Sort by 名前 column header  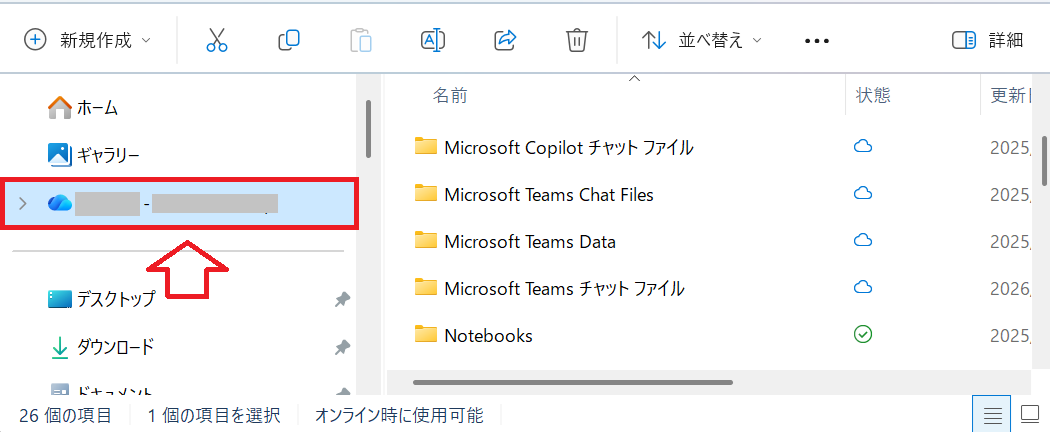(449, 96)
